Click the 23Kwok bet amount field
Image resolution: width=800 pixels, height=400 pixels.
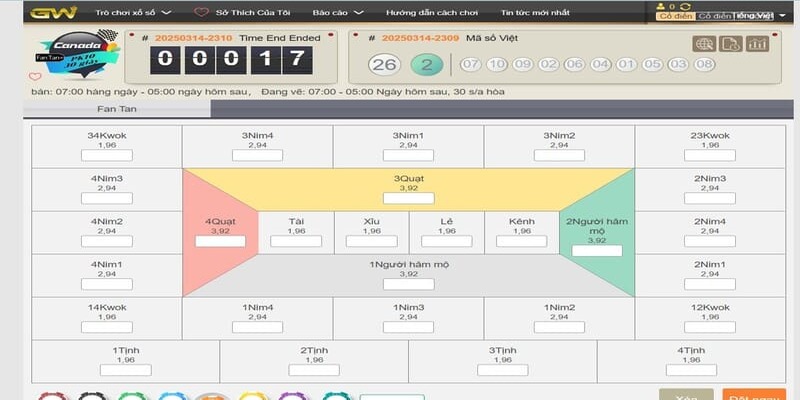(x=710, y=155)
